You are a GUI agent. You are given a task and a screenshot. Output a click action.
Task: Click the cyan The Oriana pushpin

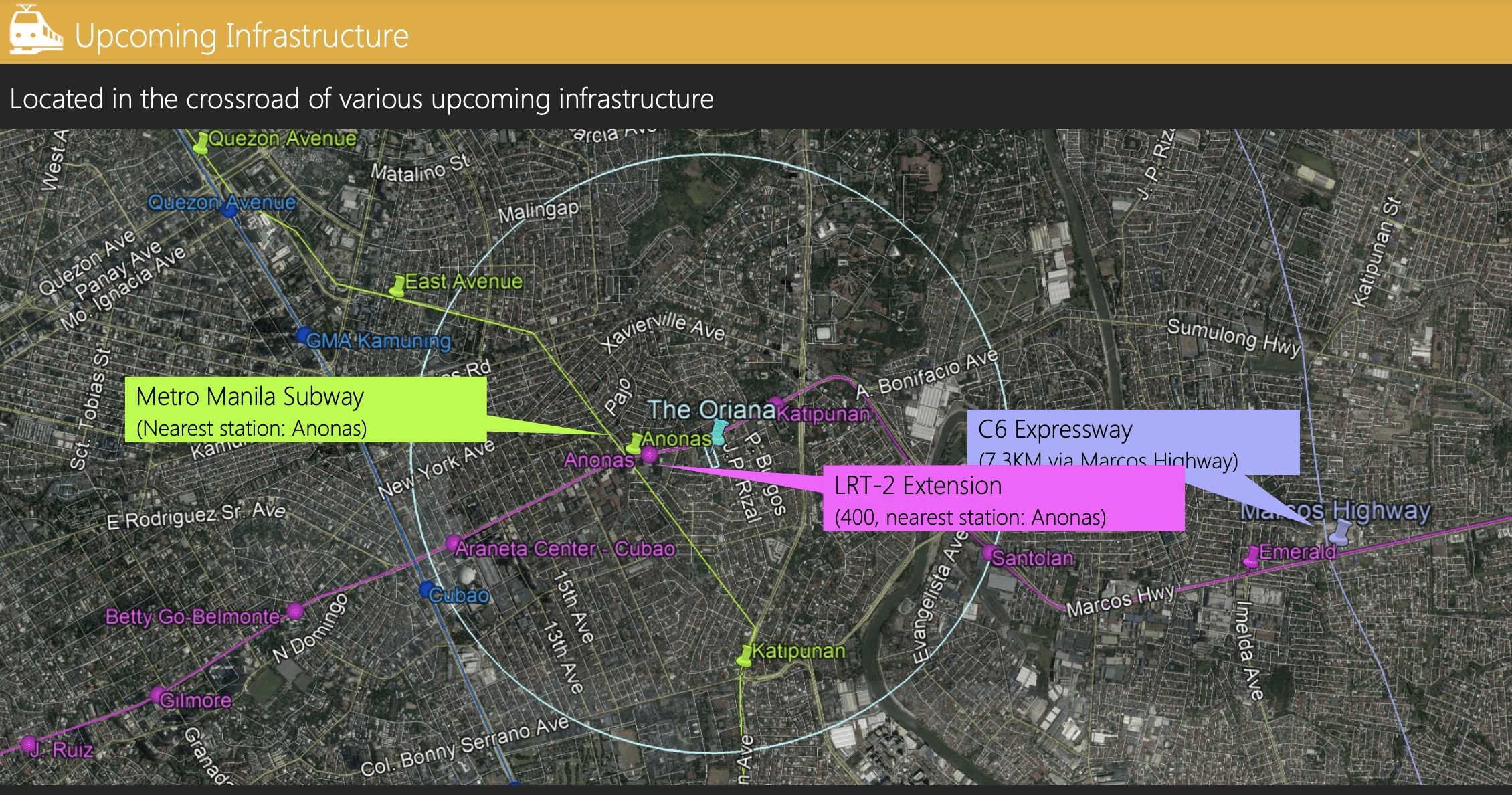(x=719, y=432)
